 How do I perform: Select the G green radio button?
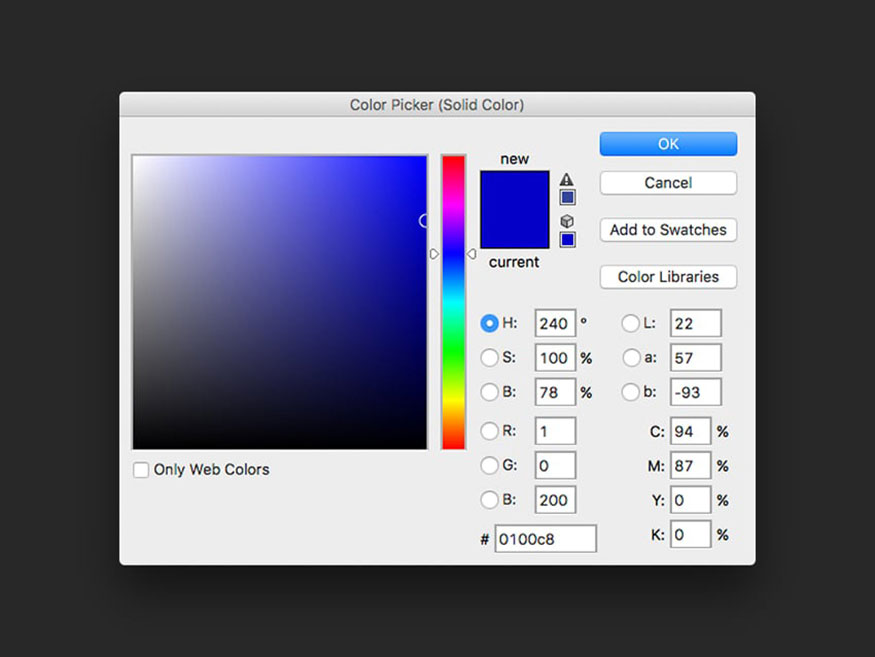(489, 465)
